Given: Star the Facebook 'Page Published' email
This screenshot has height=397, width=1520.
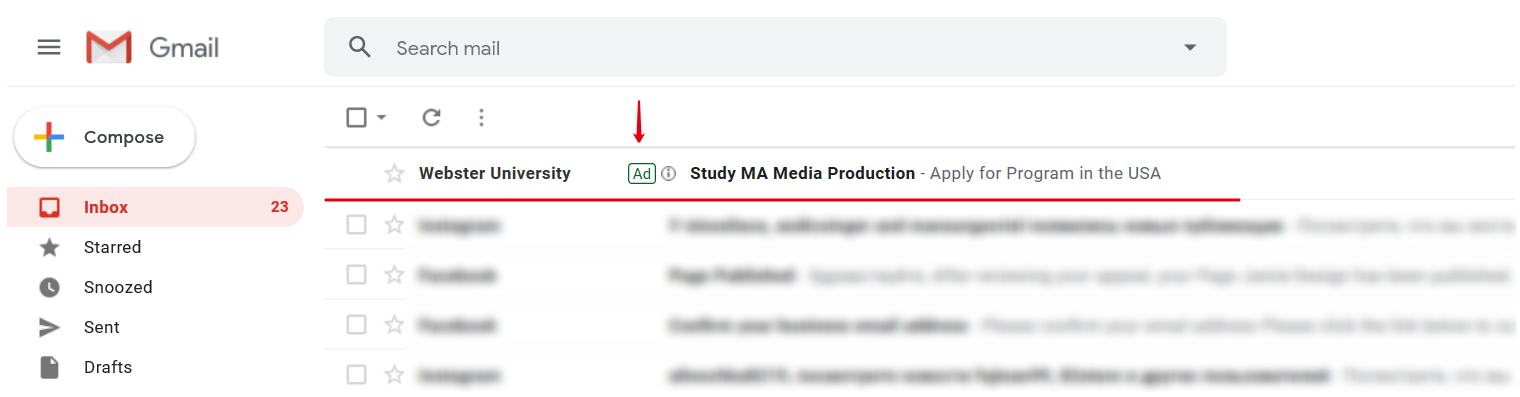Looking at the screenshot, I should (394, 274).
